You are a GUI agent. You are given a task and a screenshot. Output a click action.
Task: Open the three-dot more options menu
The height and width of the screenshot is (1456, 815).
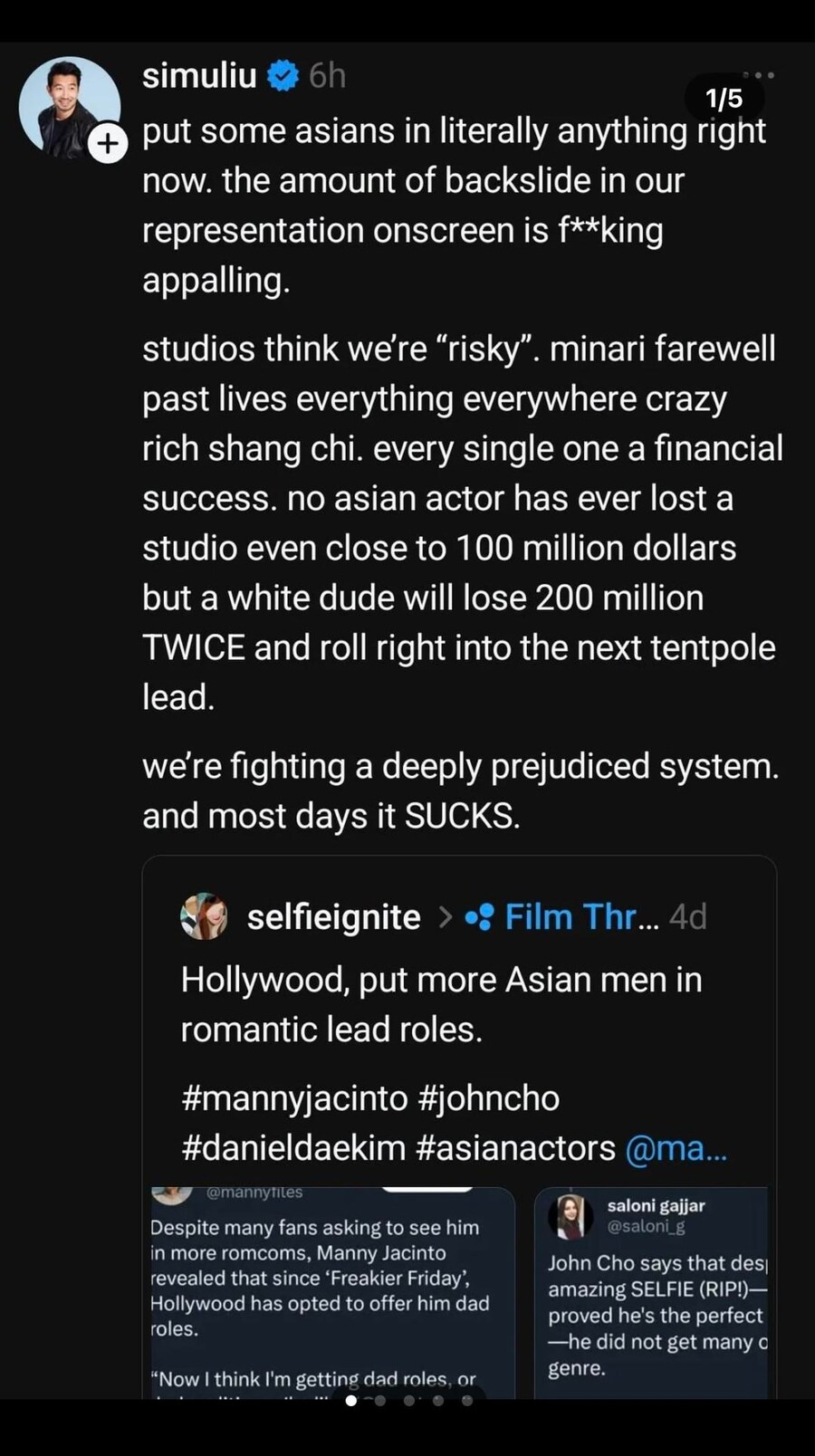(758, 75)
